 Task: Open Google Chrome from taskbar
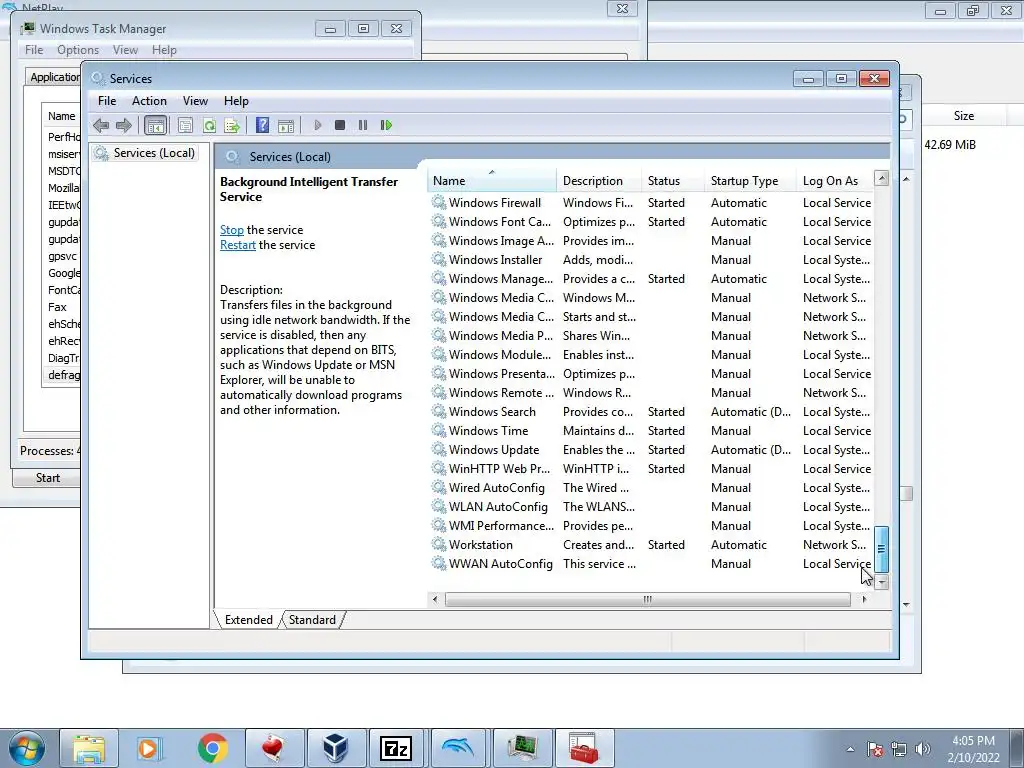[212, 748]
